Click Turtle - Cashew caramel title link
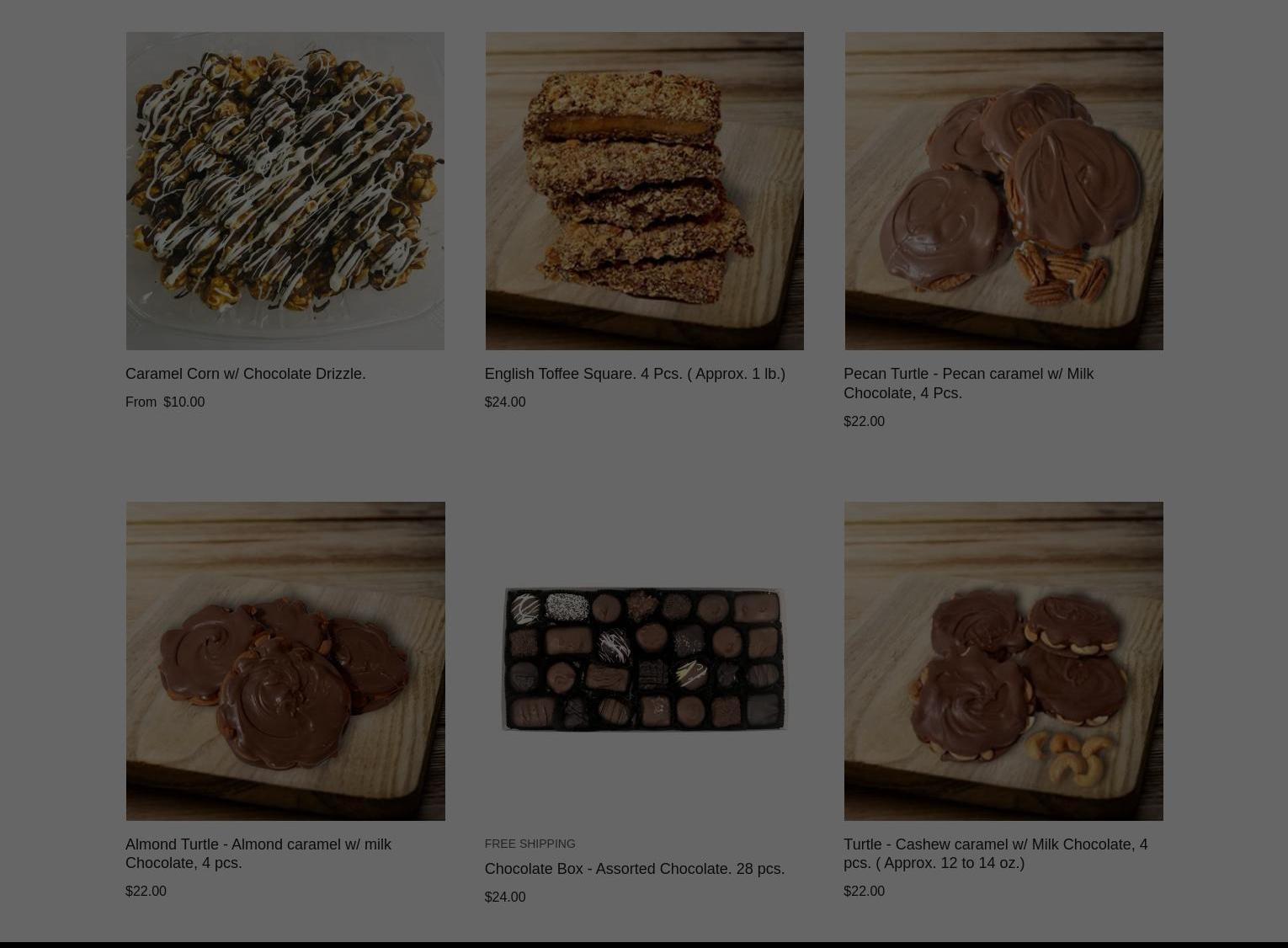Viewport: 1288px width, 948px height. click(x=995, y=853)
